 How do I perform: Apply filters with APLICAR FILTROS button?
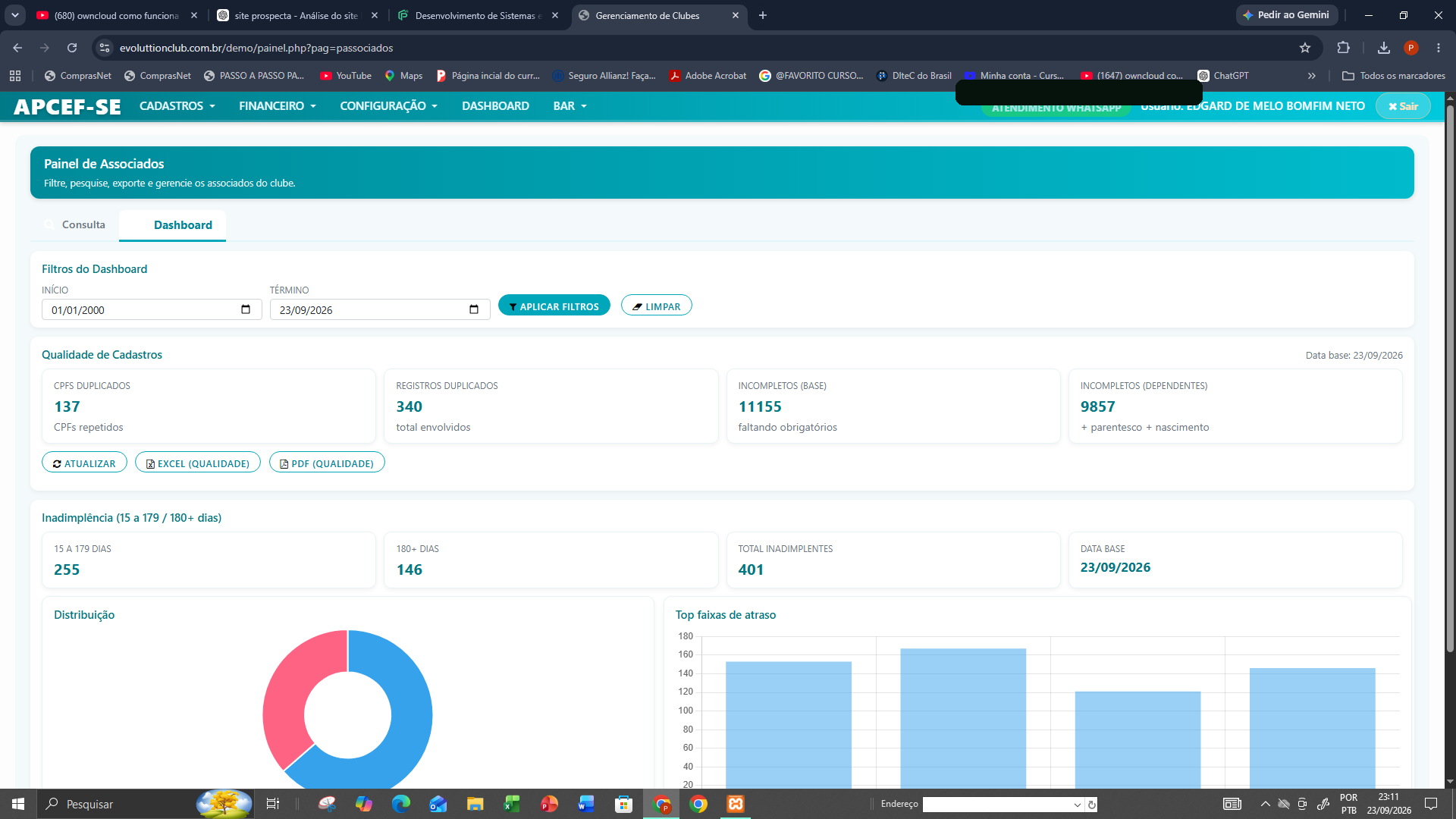[x=554, y=306]
